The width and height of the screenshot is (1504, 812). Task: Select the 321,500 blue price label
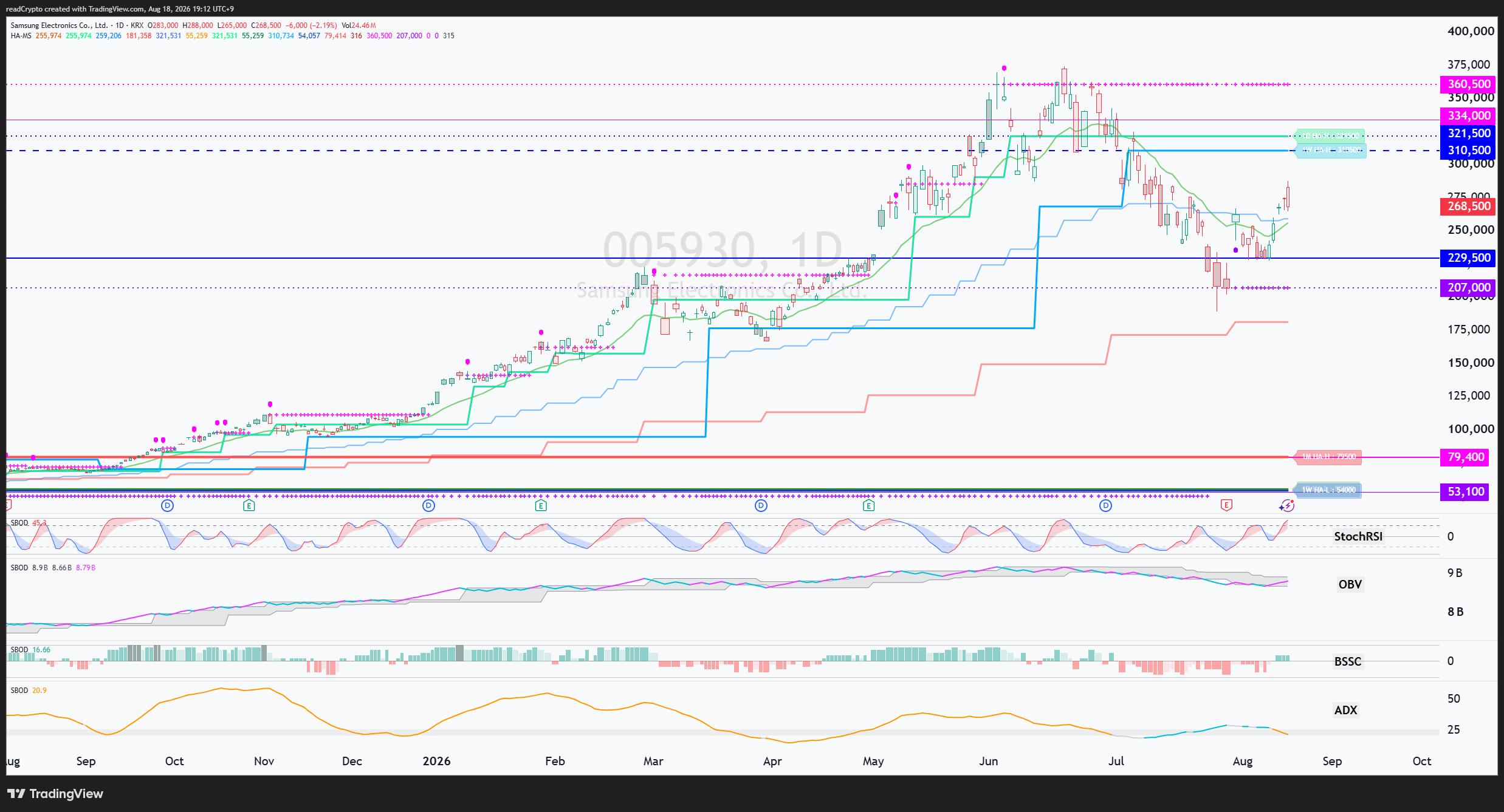pyautogui.click(x=1469, y=133)
